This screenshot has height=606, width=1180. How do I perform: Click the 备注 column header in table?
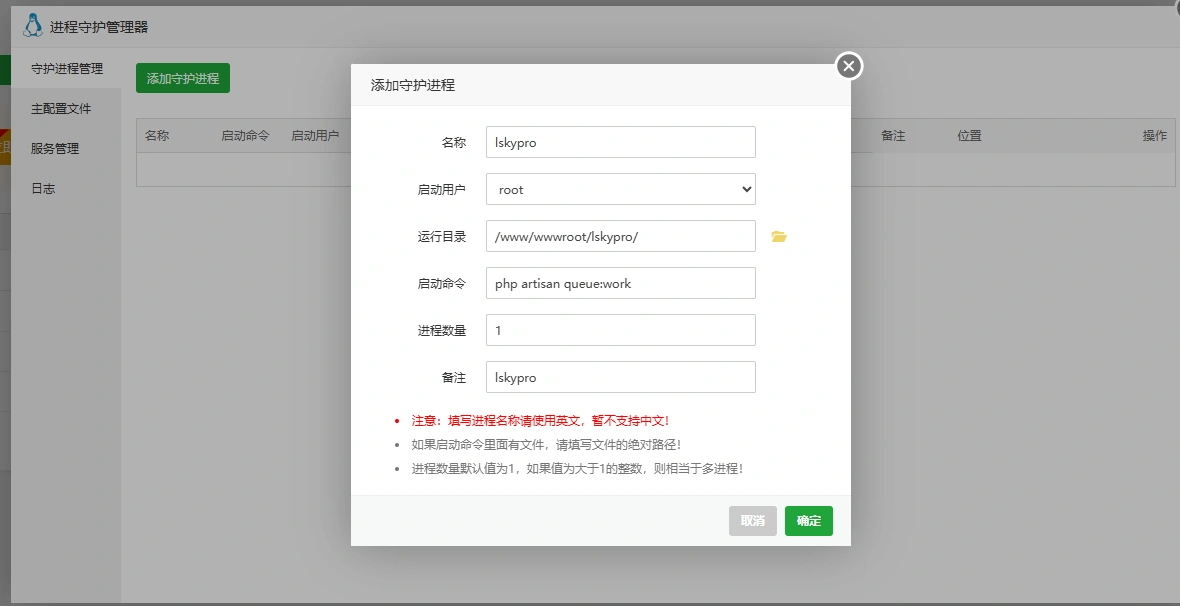[893, 136]
